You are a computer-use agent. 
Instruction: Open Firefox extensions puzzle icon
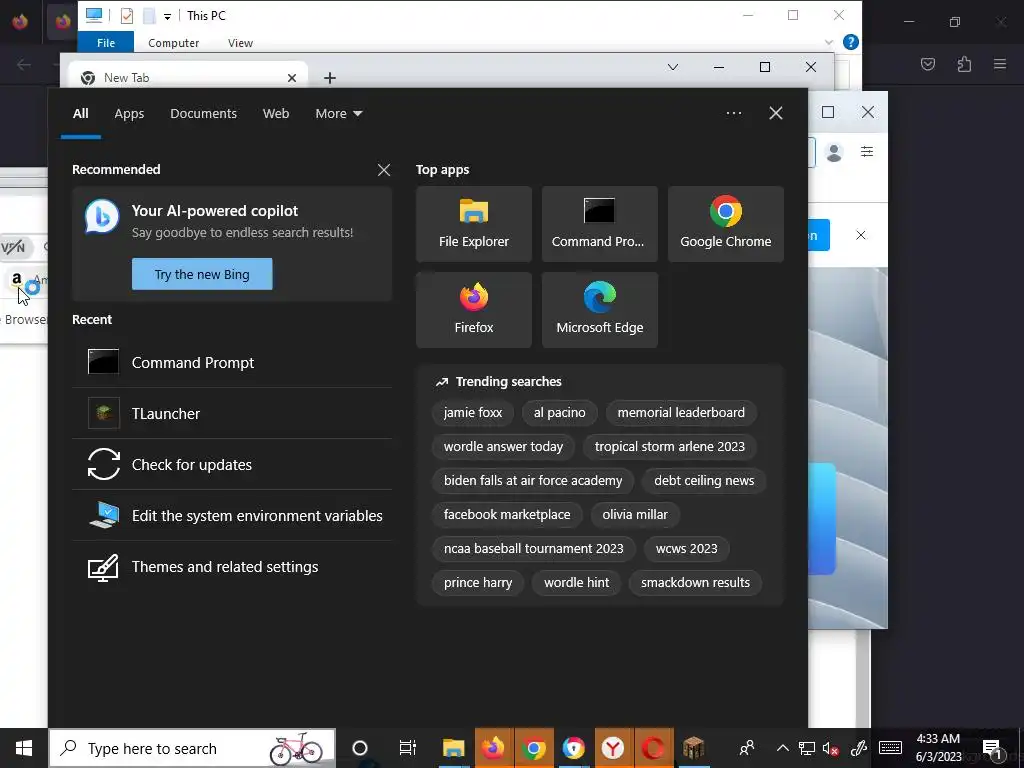coord(964,64)
